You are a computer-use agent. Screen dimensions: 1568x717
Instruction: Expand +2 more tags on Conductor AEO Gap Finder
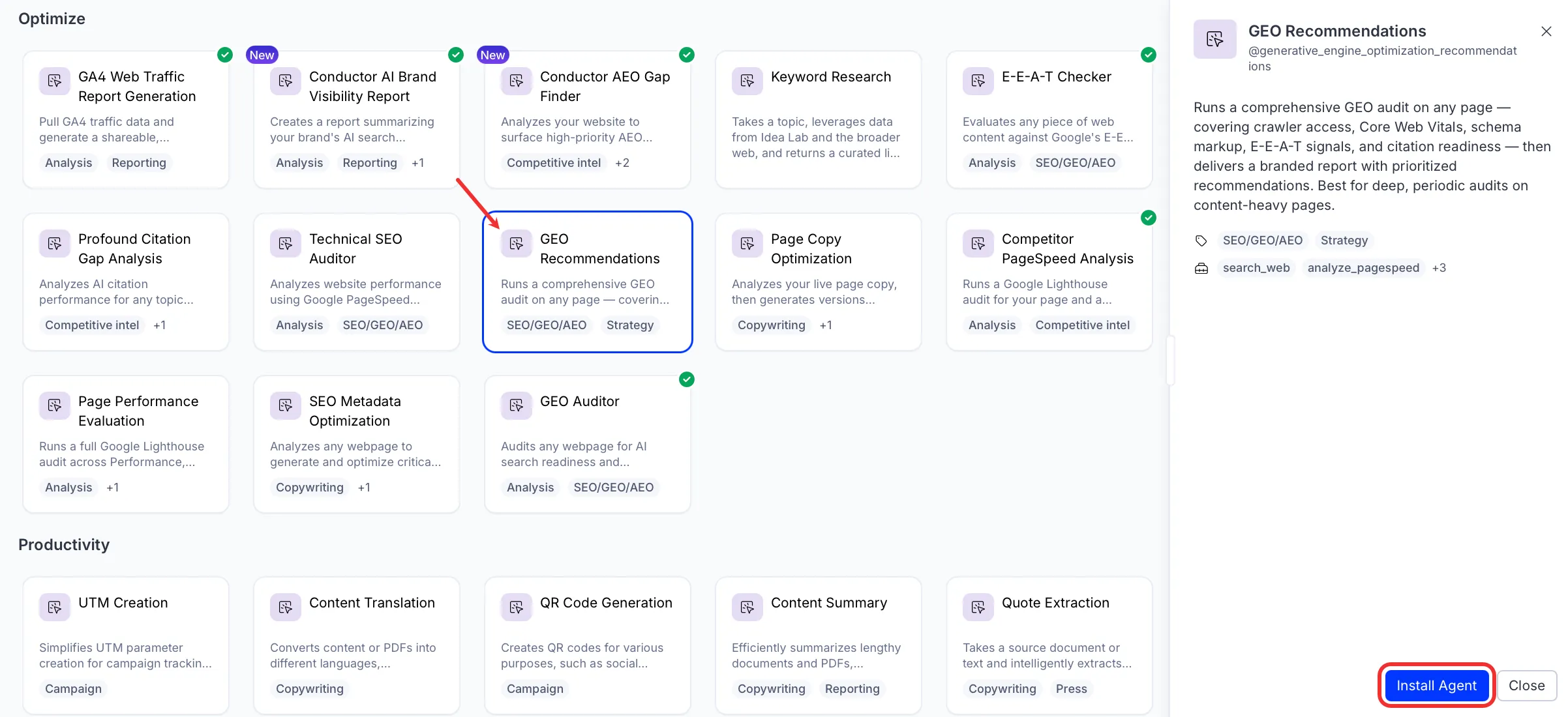(622, 163)
